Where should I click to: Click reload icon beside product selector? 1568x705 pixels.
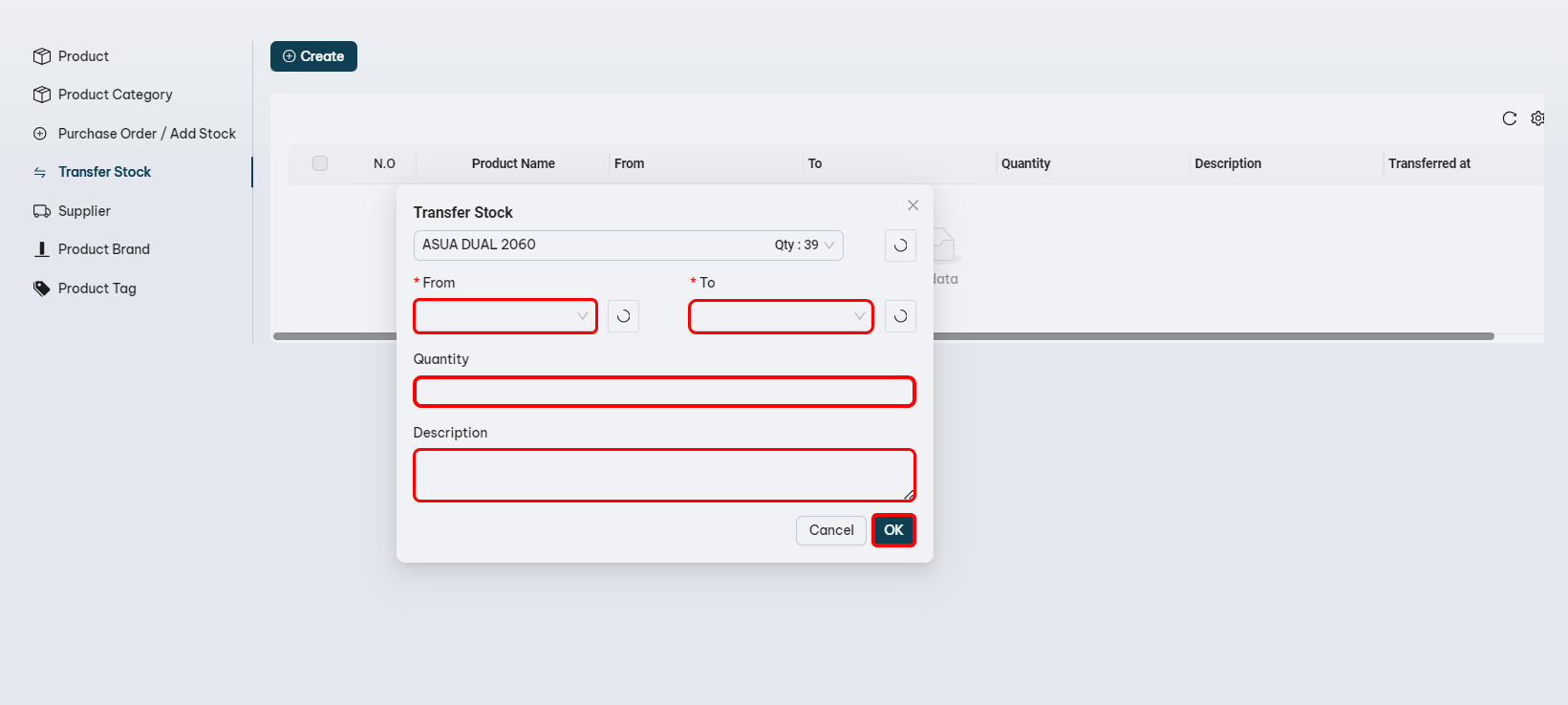point(900,246)
